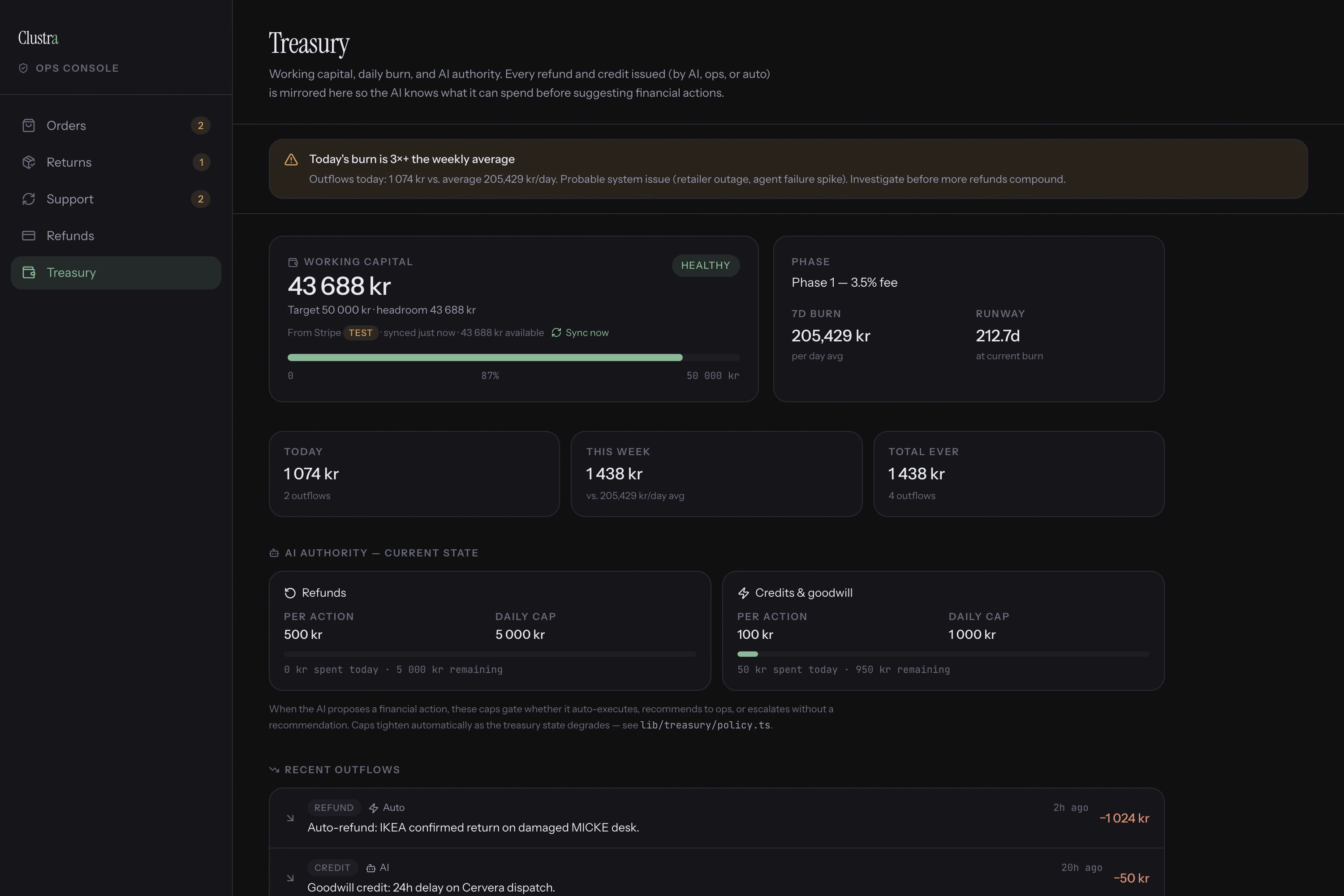This screenshot has height=896, width=1344.
Task: Click the Treasury page title
Action: coord(309,43)
